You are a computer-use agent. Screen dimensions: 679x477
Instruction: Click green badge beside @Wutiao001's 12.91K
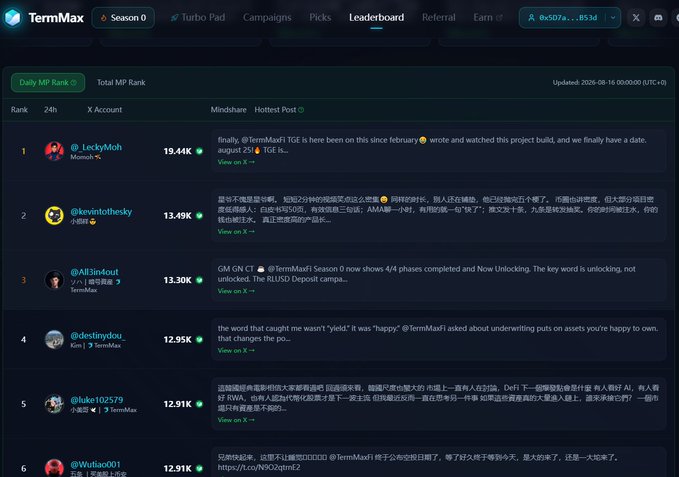[x=199, y=468]
